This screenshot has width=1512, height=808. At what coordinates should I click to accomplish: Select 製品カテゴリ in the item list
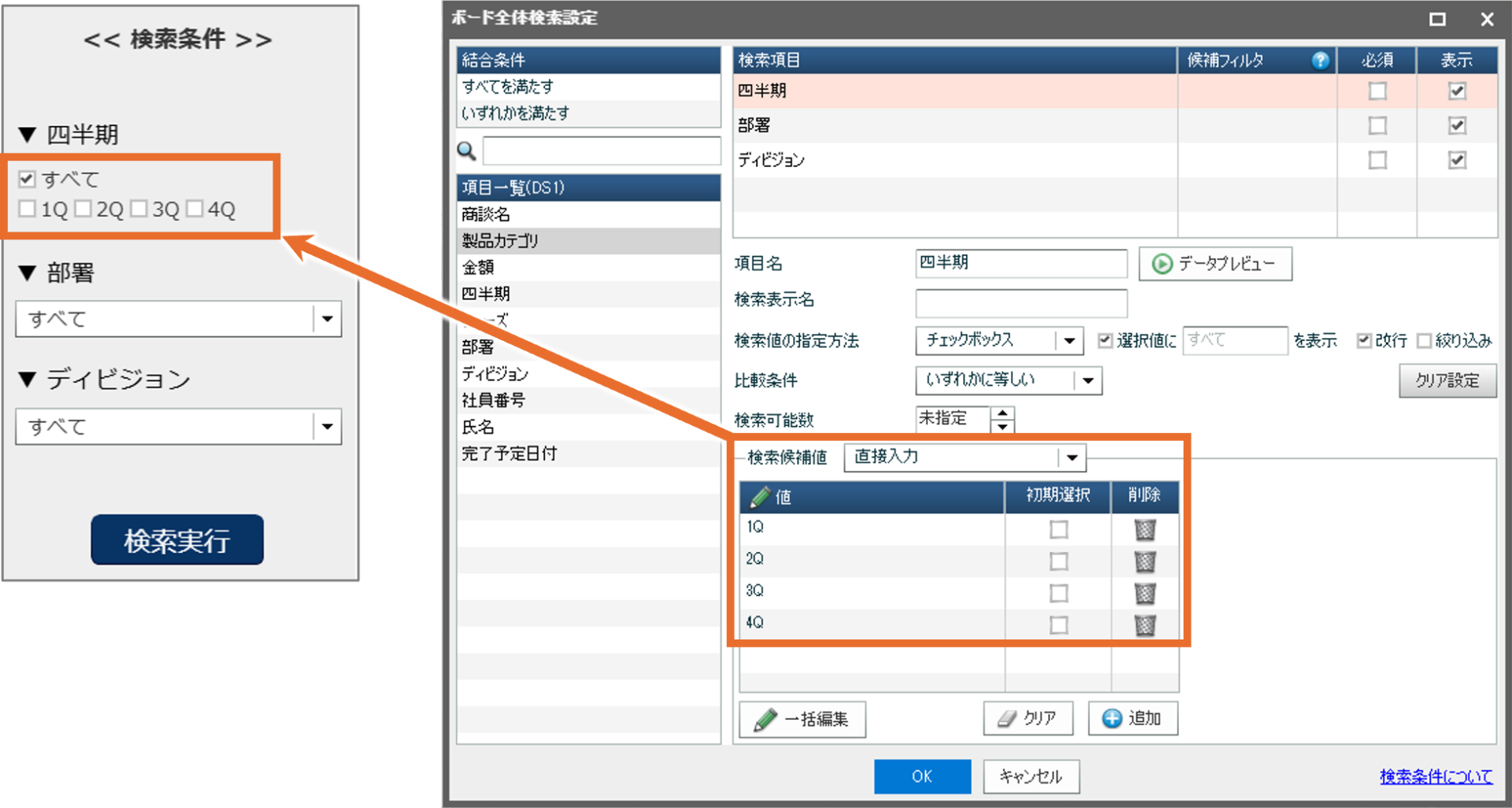tap(500, 241)
